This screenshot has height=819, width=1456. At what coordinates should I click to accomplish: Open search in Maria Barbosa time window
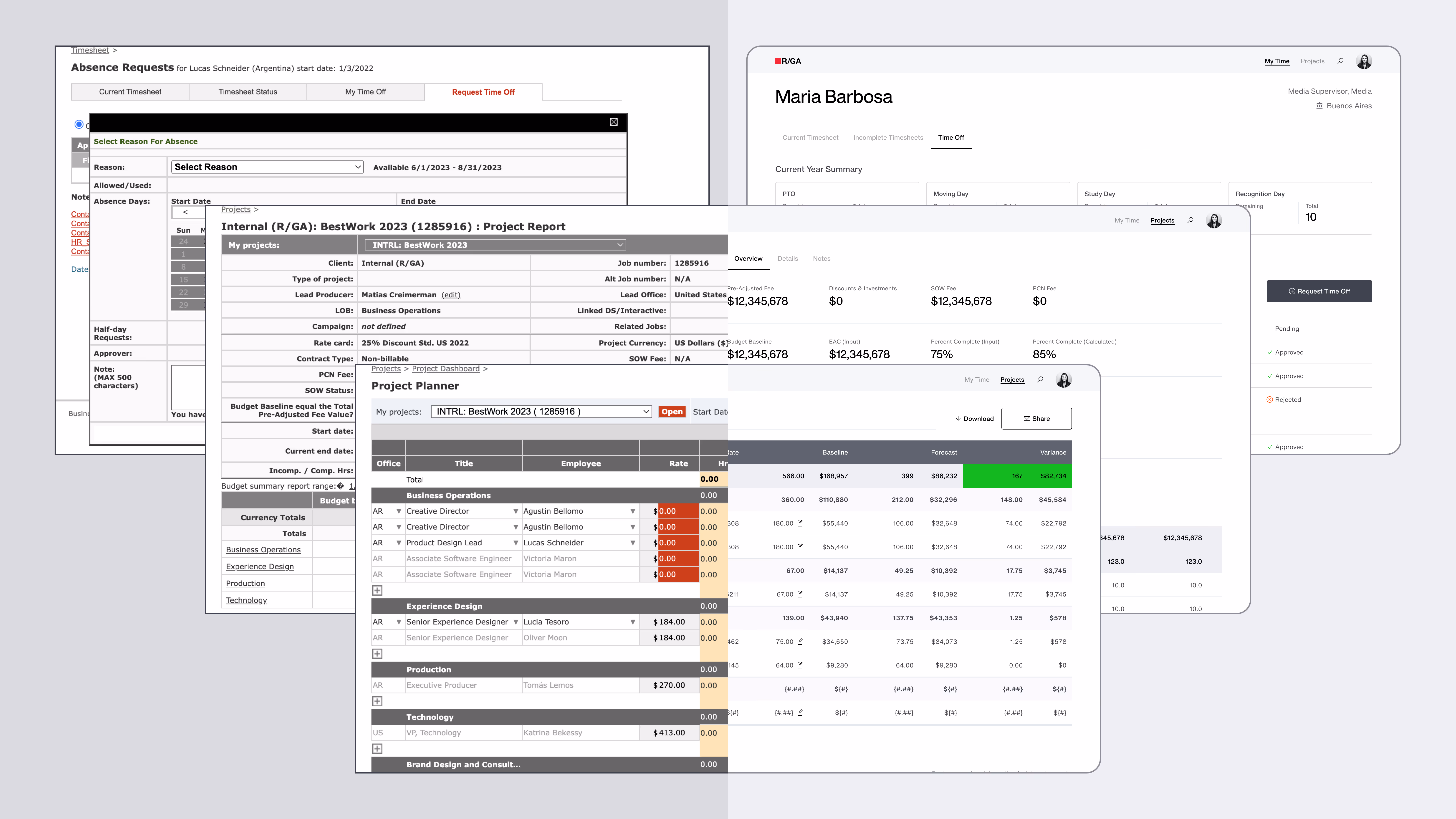[x=1340, y=61]
